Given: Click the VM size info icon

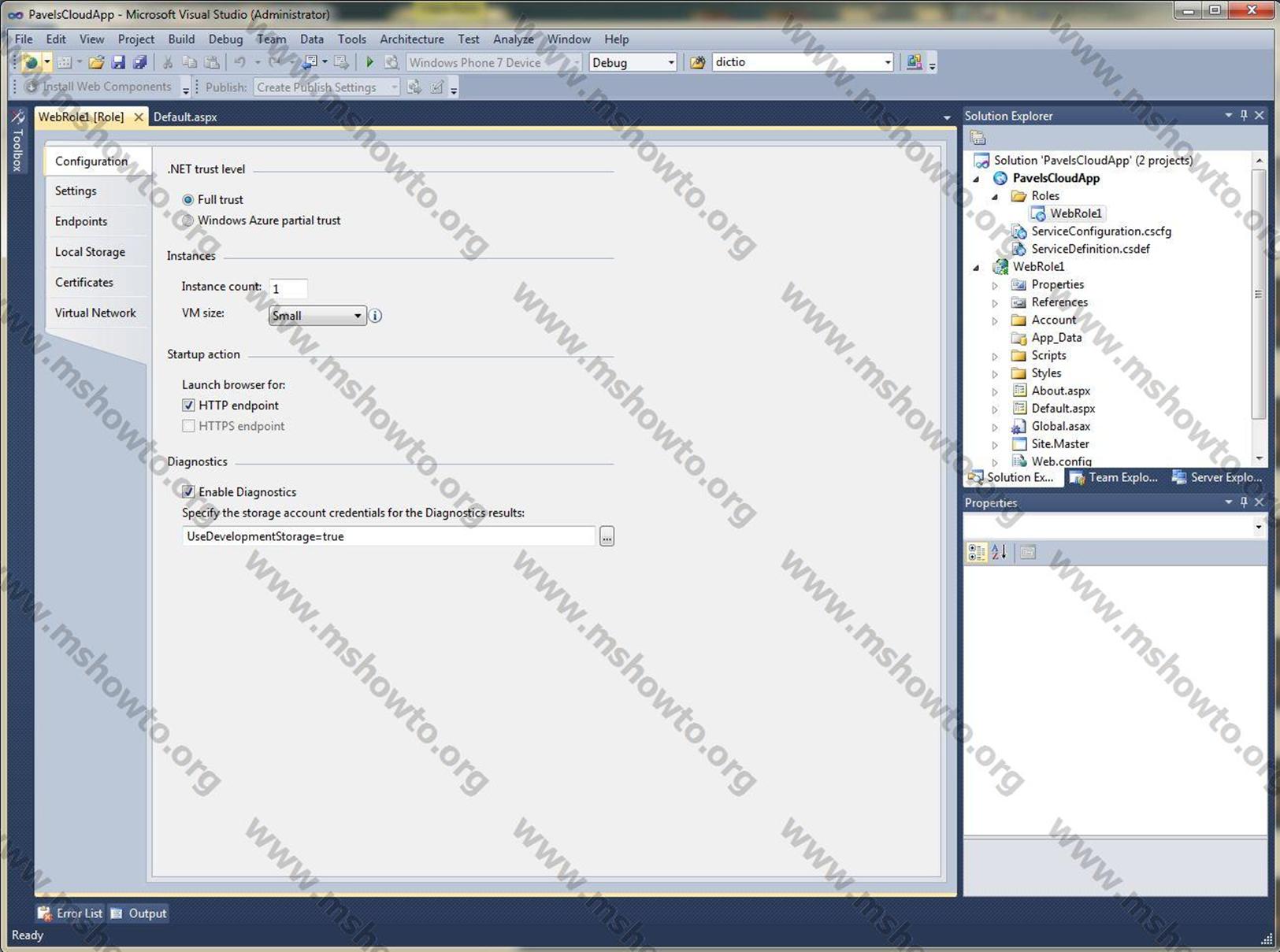Looking at the screenshot, I should [x=376, y=316].
